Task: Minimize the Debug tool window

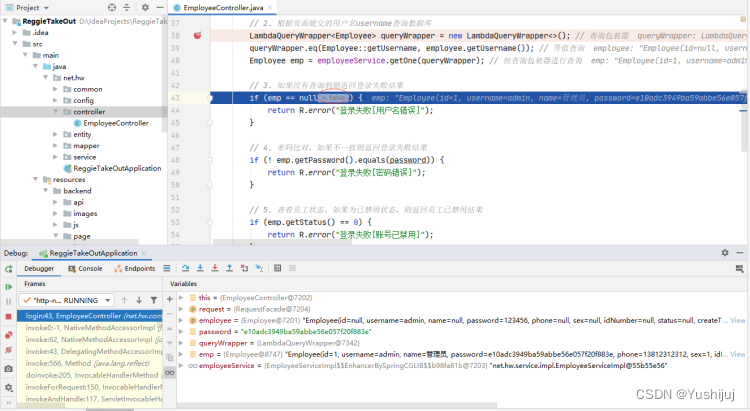Action: click(740, 252)
